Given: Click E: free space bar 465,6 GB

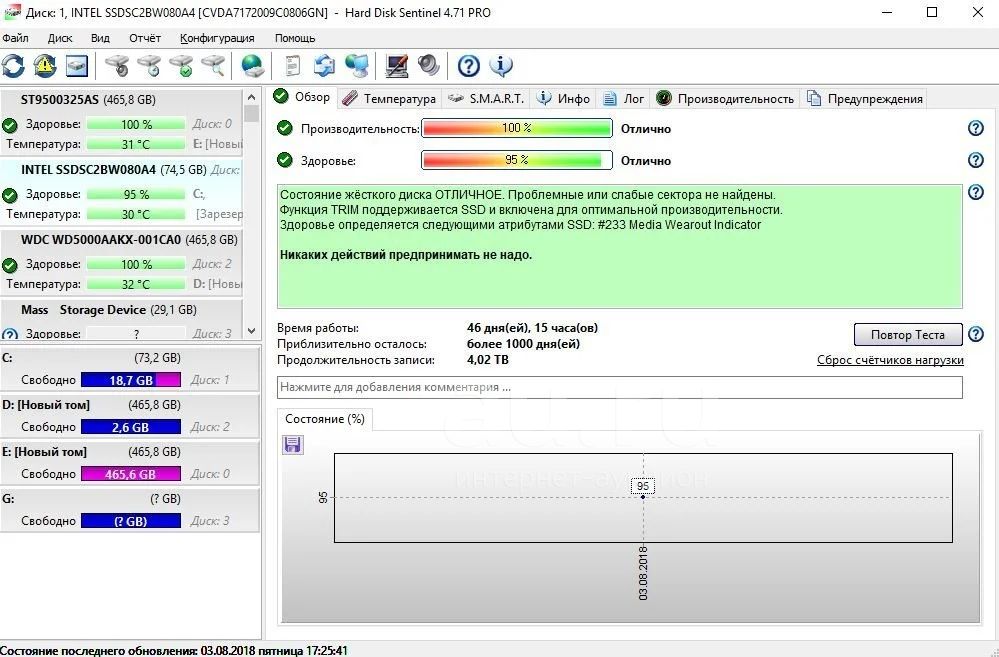Looking at the screenshot, I should pos(131,474).
